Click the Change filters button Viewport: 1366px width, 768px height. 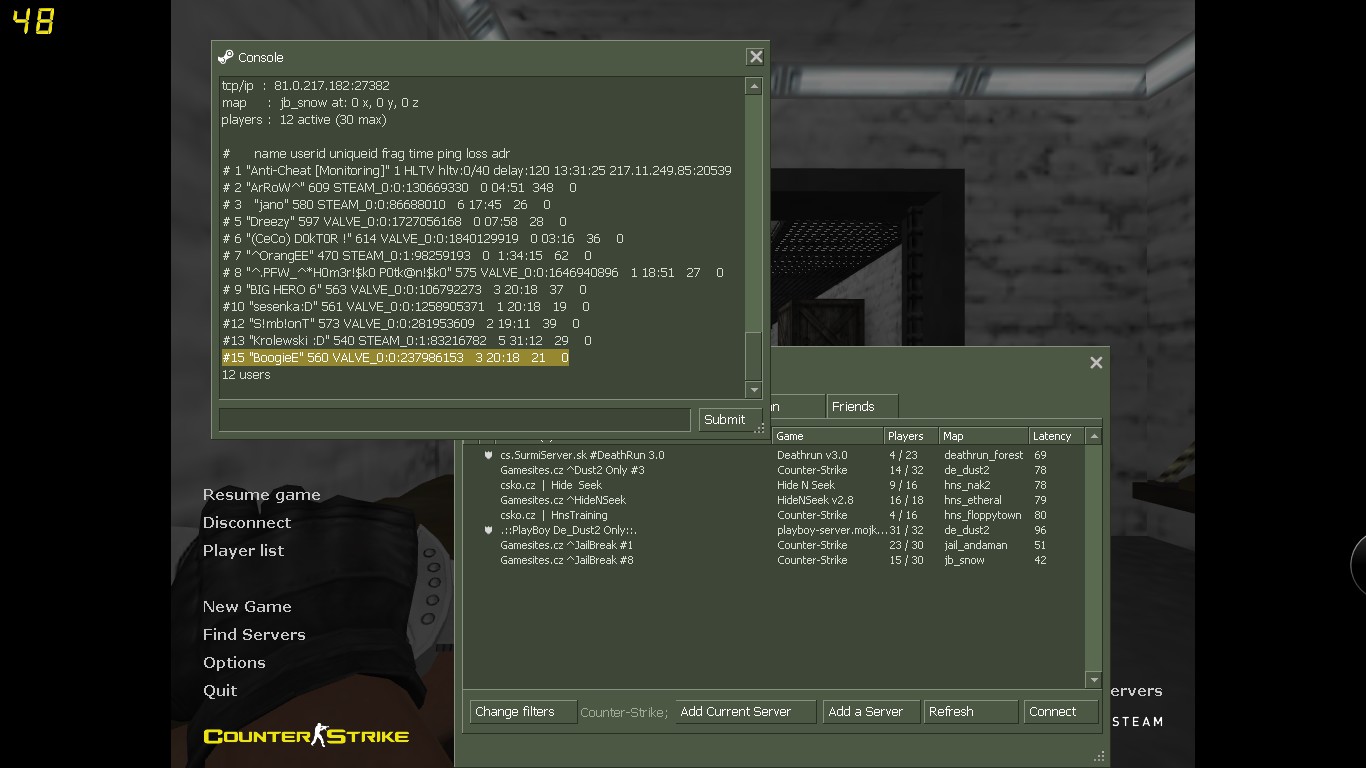[523, 712]
